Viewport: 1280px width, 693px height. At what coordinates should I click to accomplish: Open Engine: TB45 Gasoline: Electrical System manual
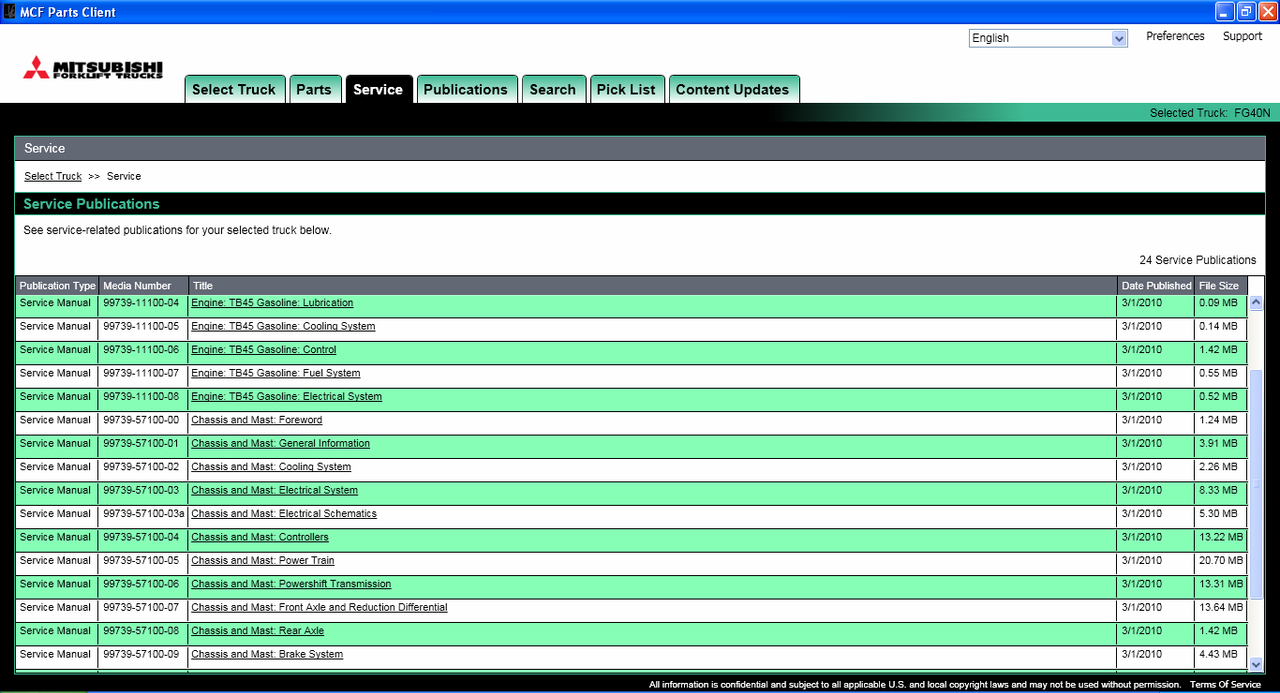(286, 396)
